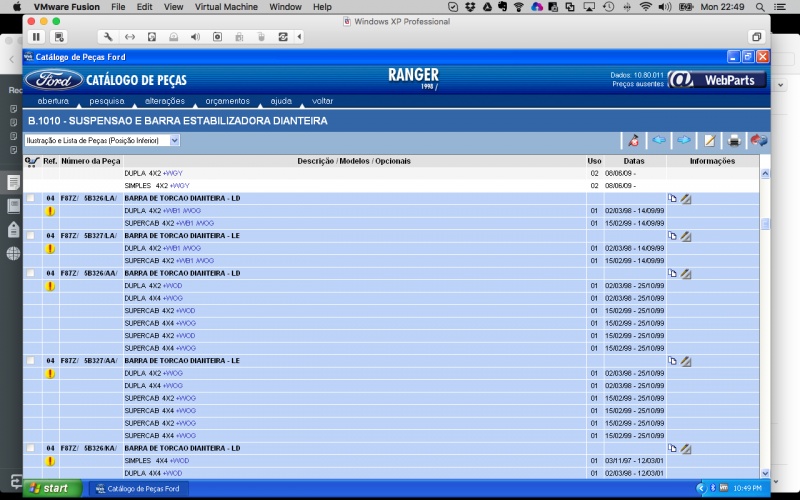Open the abertura menu

click(53, 101)
